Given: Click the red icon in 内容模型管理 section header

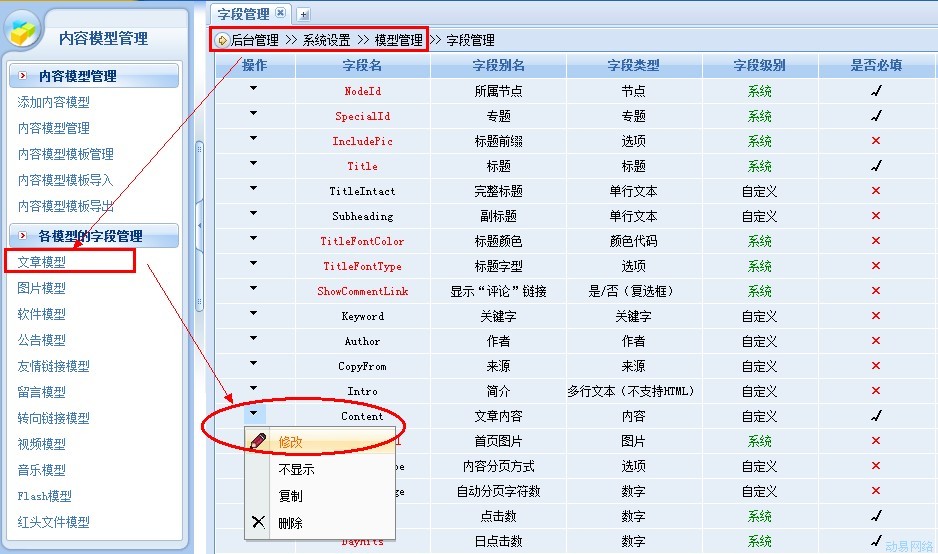Looking at the screenshot, I should click(23, 76).
